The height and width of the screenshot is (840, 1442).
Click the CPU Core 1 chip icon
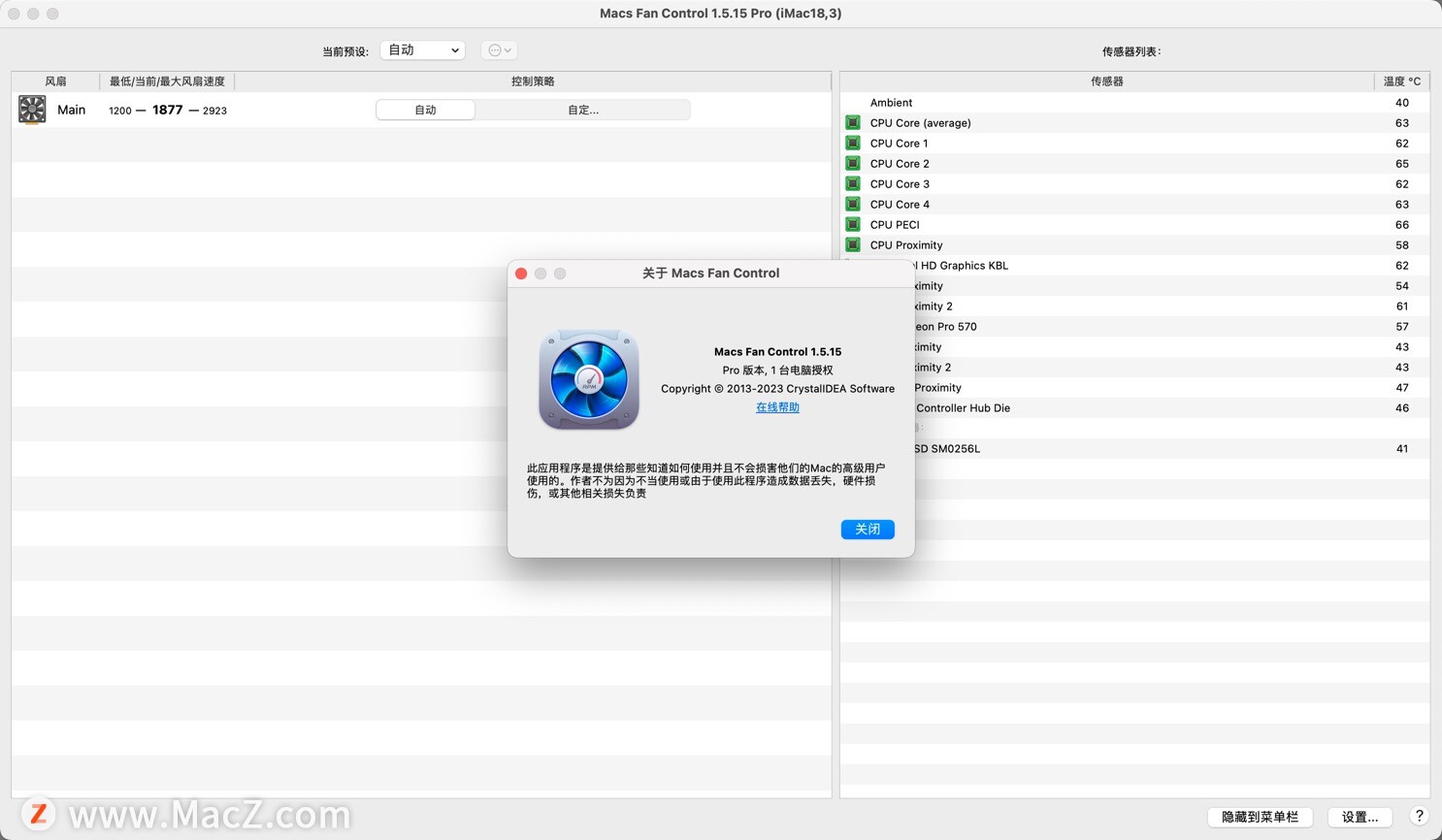853,144
